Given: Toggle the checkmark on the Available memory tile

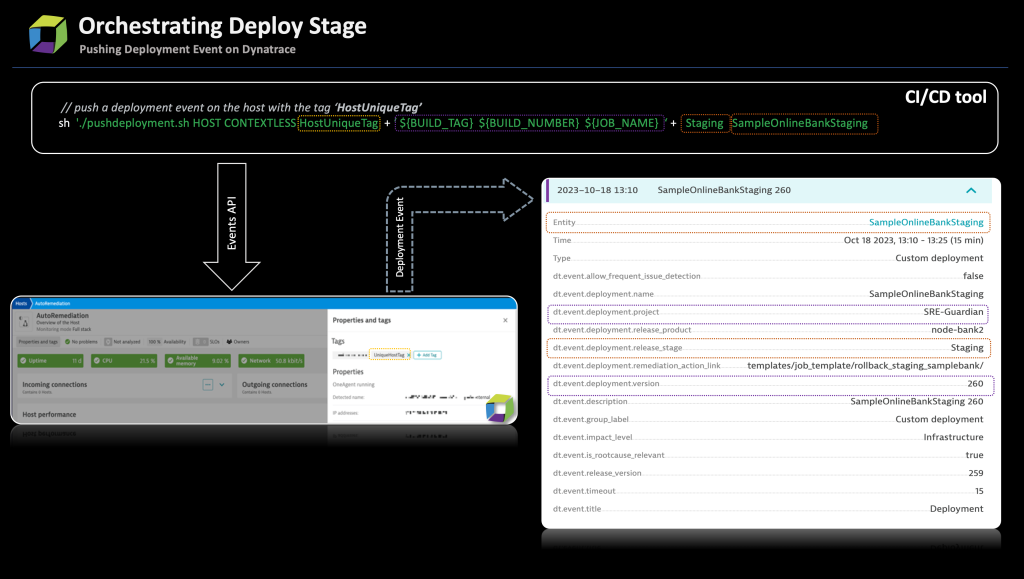Looking at the screenshot, I should click(170, 360).
